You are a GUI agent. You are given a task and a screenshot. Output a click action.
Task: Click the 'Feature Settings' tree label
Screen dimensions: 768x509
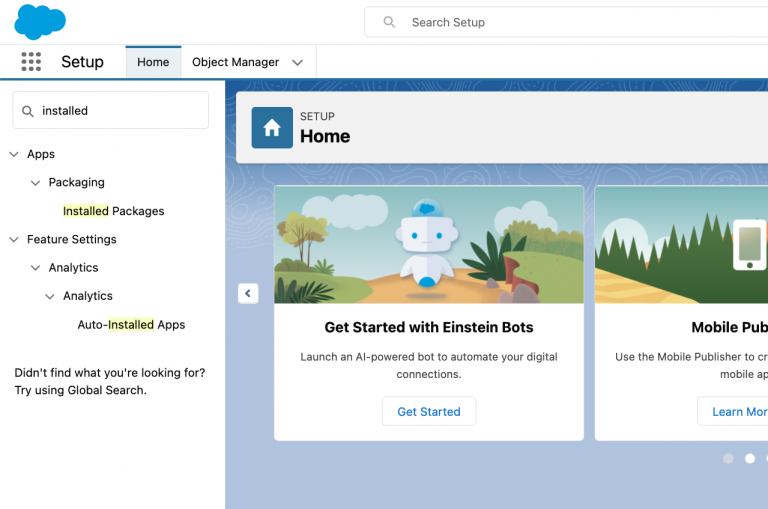click(x=72, y=240)
